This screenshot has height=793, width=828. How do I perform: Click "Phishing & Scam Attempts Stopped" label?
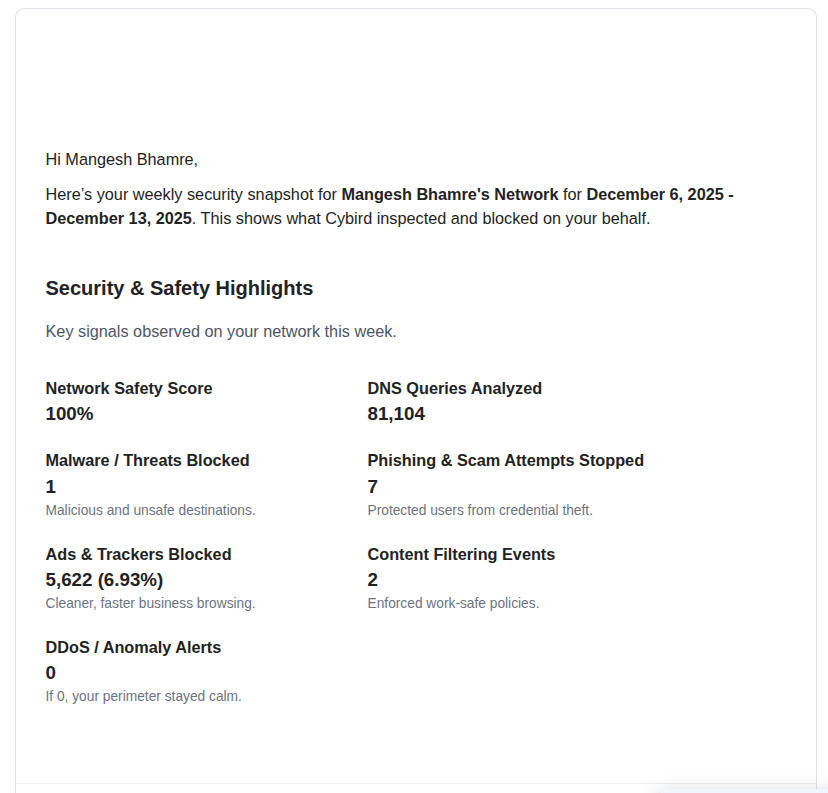point(505,461)
